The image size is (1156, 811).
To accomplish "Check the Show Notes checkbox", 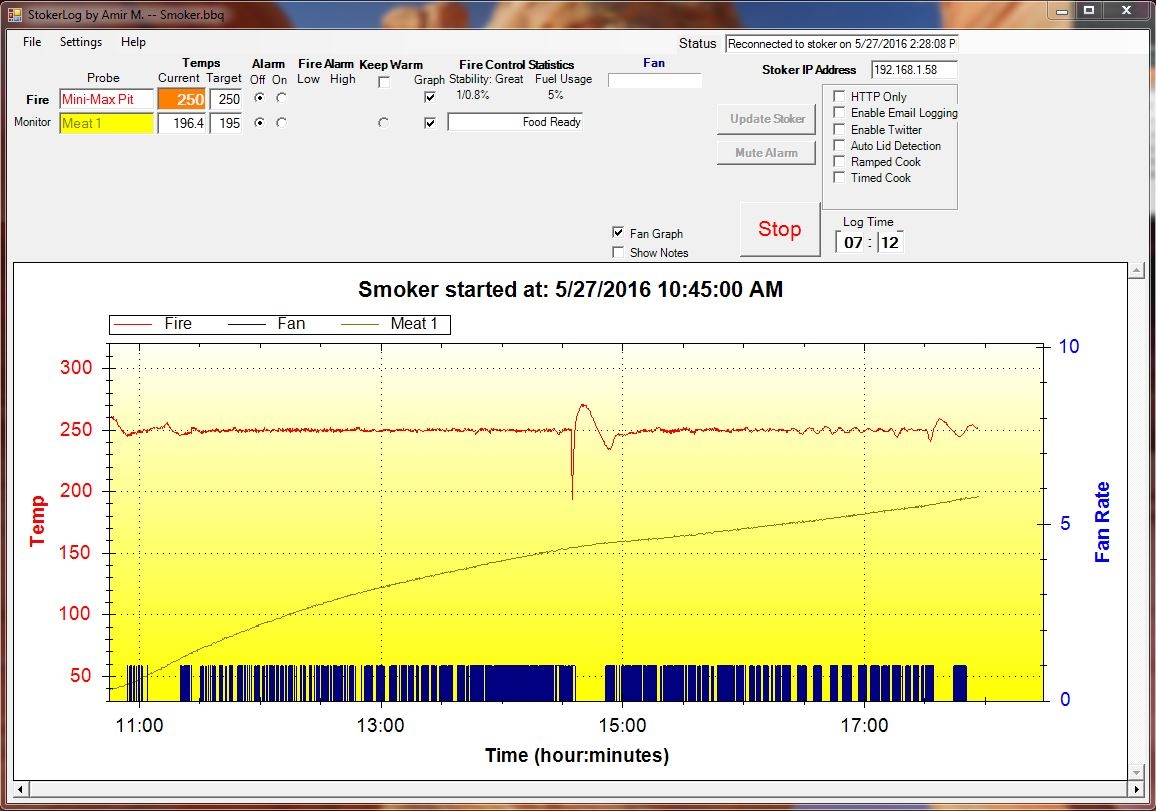I will [x=619, y=252].
